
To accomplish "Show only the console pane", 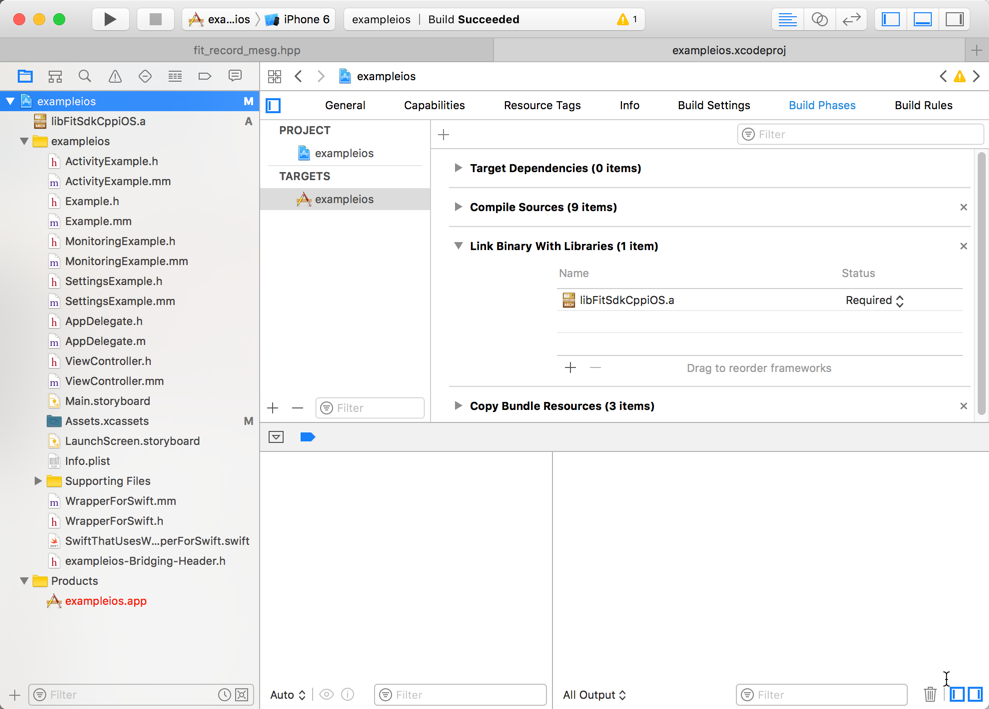I will [x=975, y=694].
